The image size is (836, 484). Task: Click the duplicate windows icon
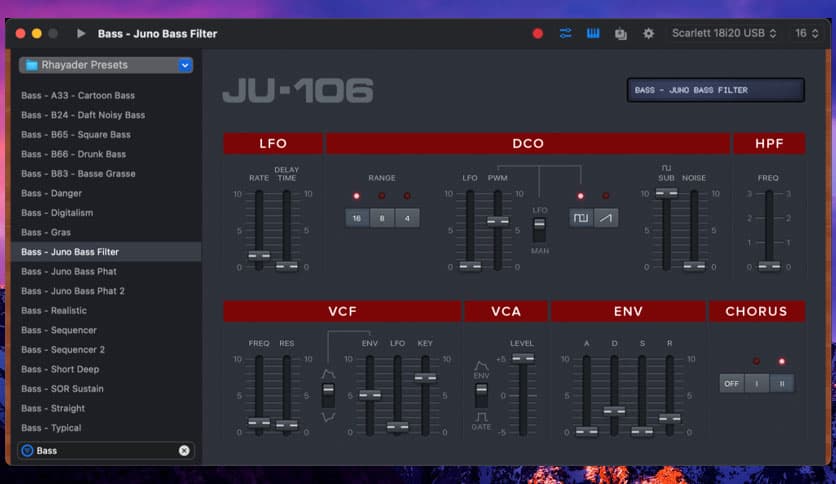pos(621,33)
